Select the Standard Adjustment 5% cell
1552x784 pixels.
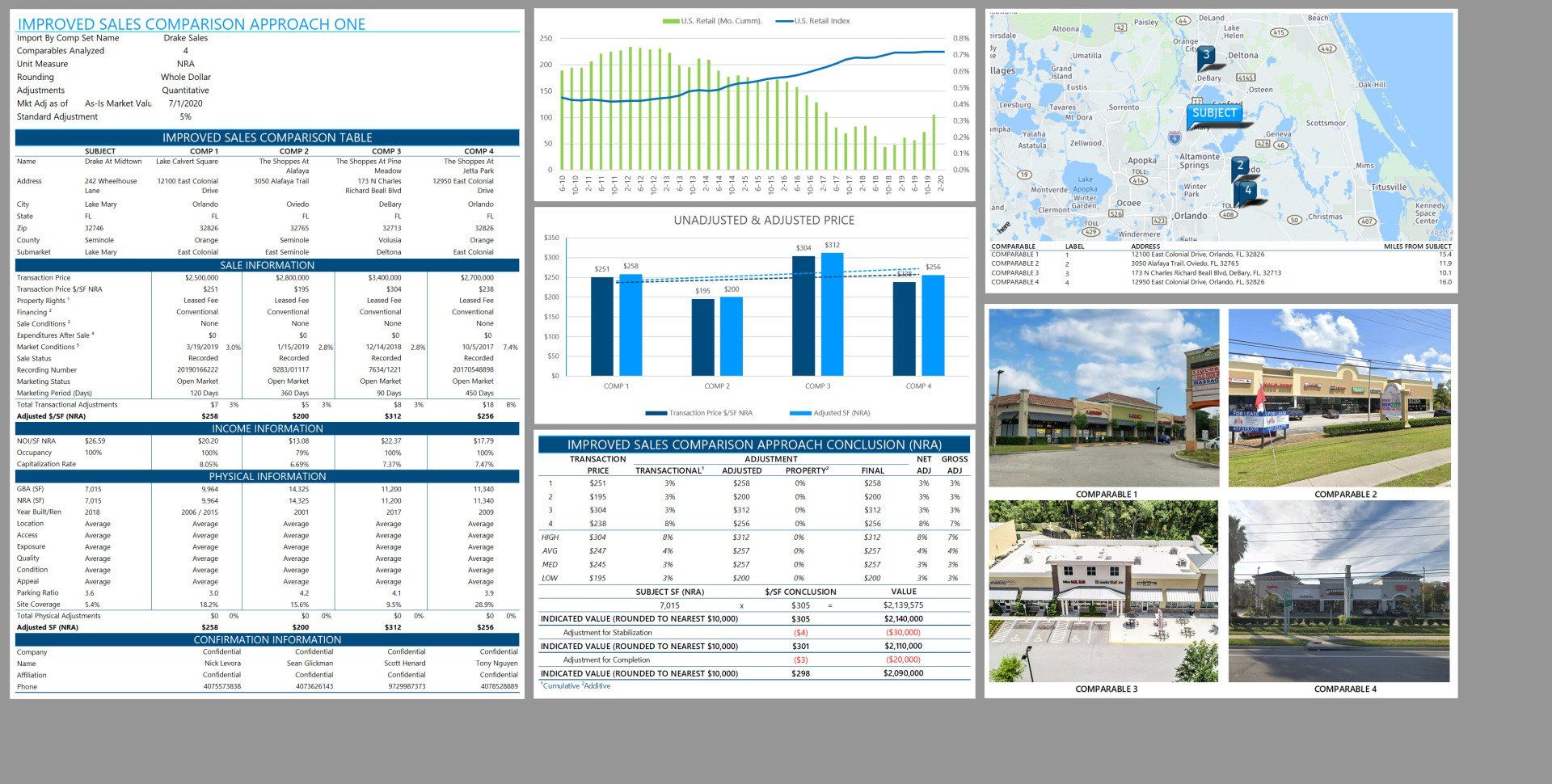tap(186, 117)
